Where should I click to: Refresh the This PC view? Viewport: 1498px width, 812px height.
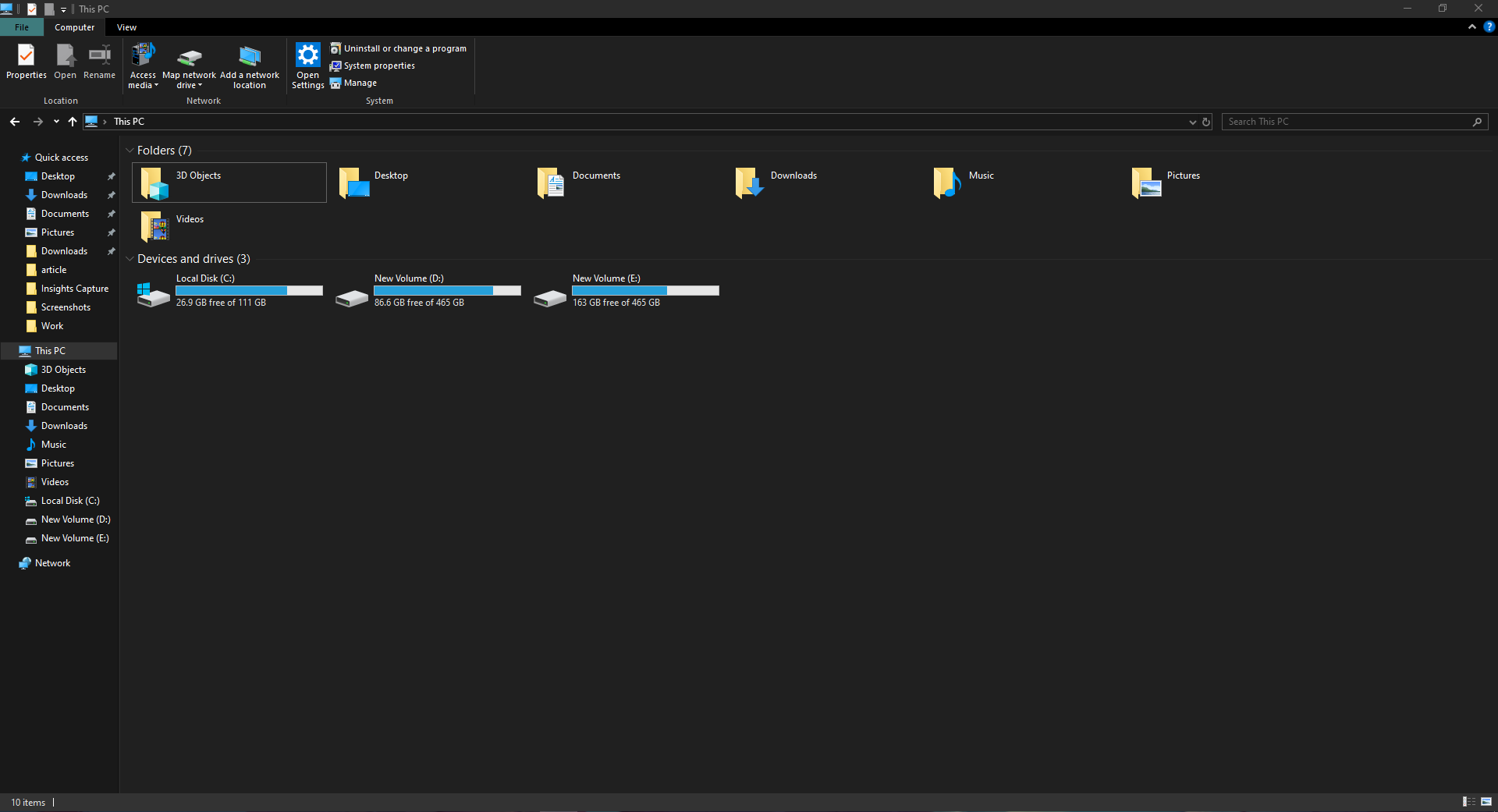[1206, 122]
